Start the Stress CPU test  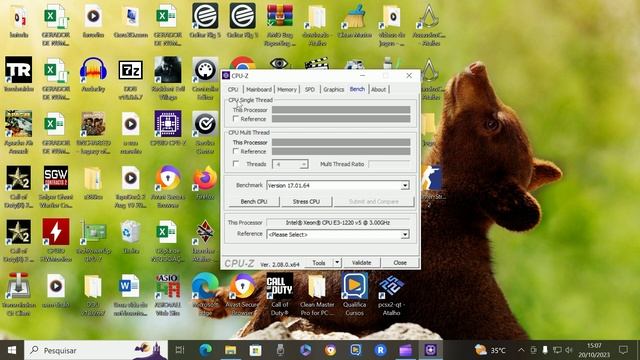coord(306,202)
